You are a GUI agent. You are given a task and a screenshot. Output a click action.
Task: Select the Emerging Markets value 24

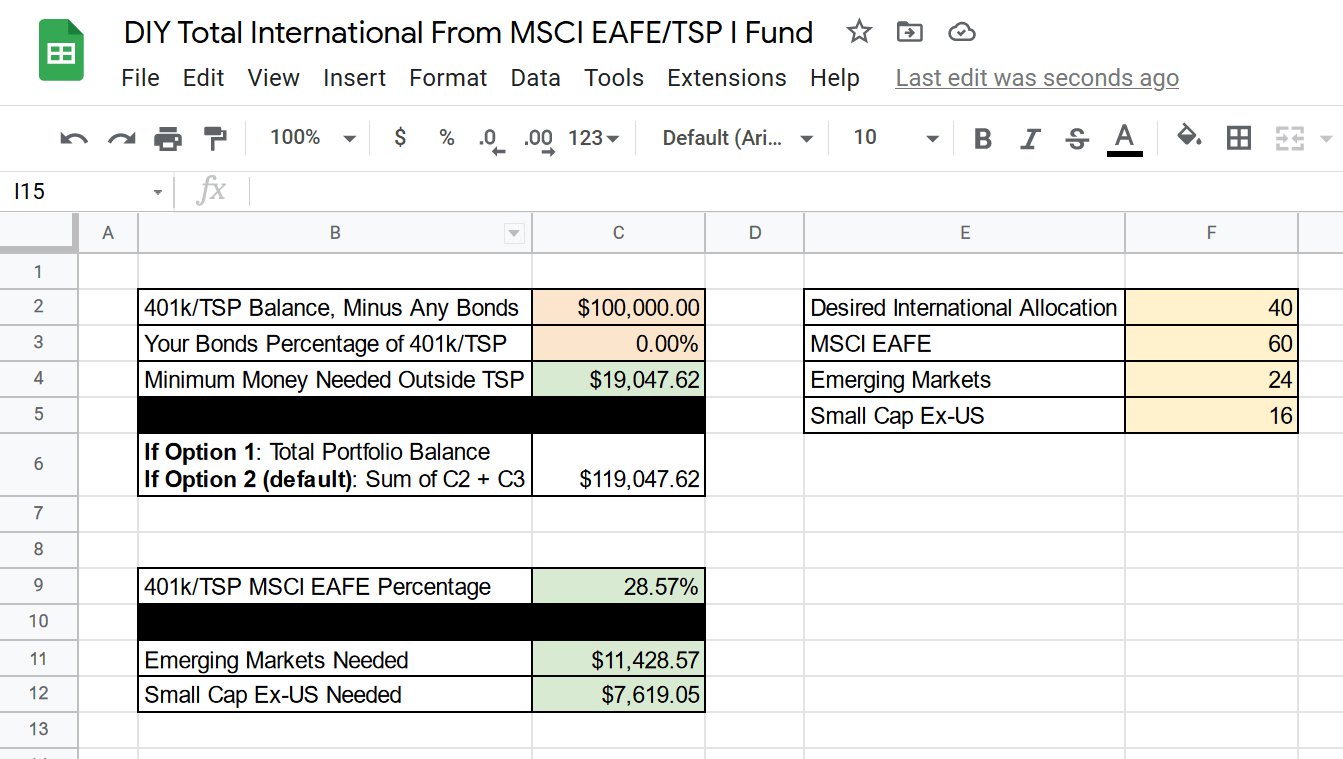(1211, 379)
